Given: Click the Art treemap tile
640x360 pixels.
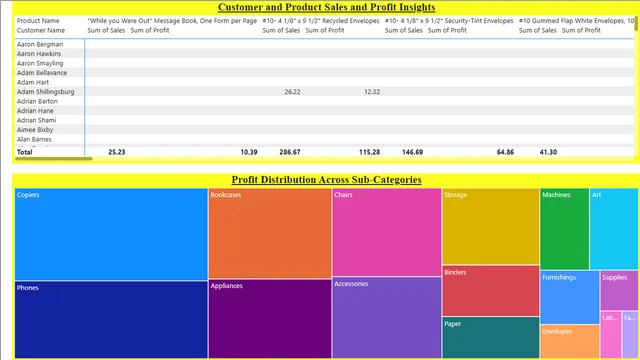Looking at the screenshot, I should pos(614,229).
